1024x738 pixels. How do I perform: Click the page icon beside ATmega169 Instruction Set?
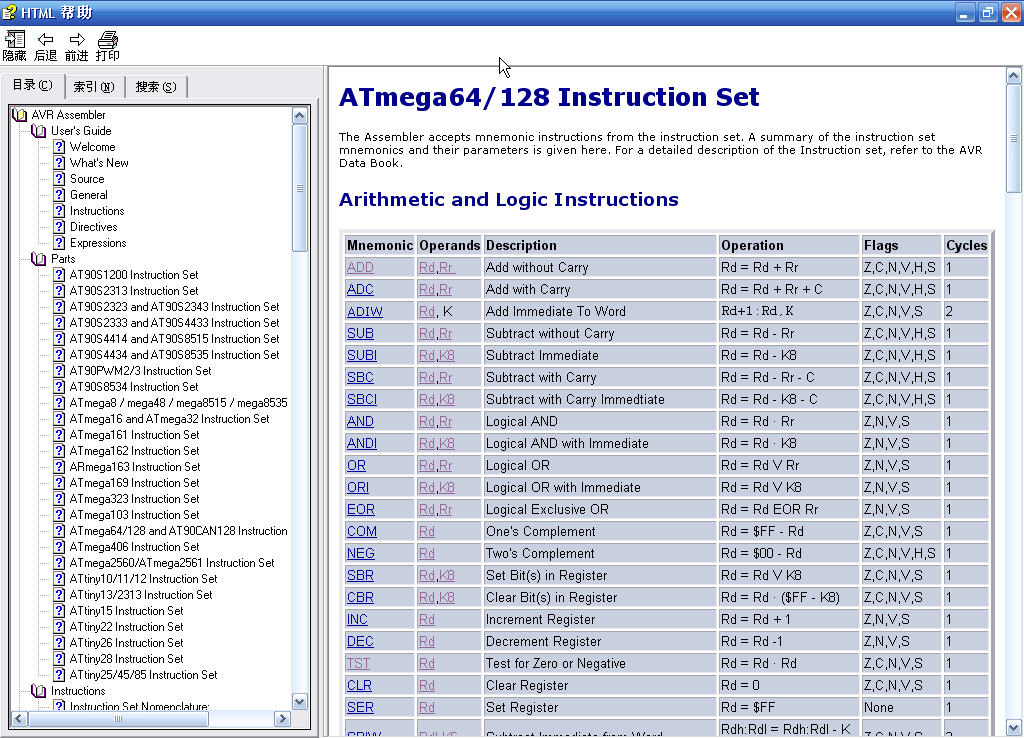[59, 483]
